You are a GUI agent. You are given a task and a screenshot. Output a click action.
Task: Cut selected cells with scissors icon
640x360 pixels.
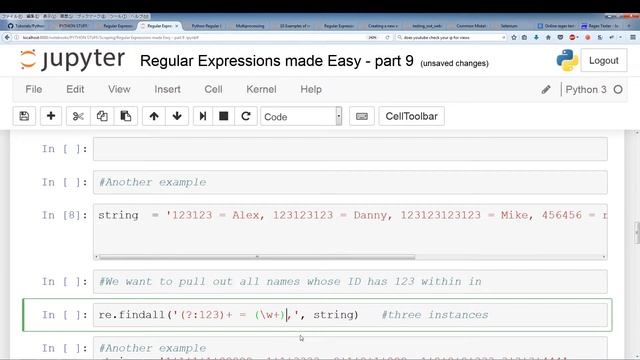coord(78,116)
